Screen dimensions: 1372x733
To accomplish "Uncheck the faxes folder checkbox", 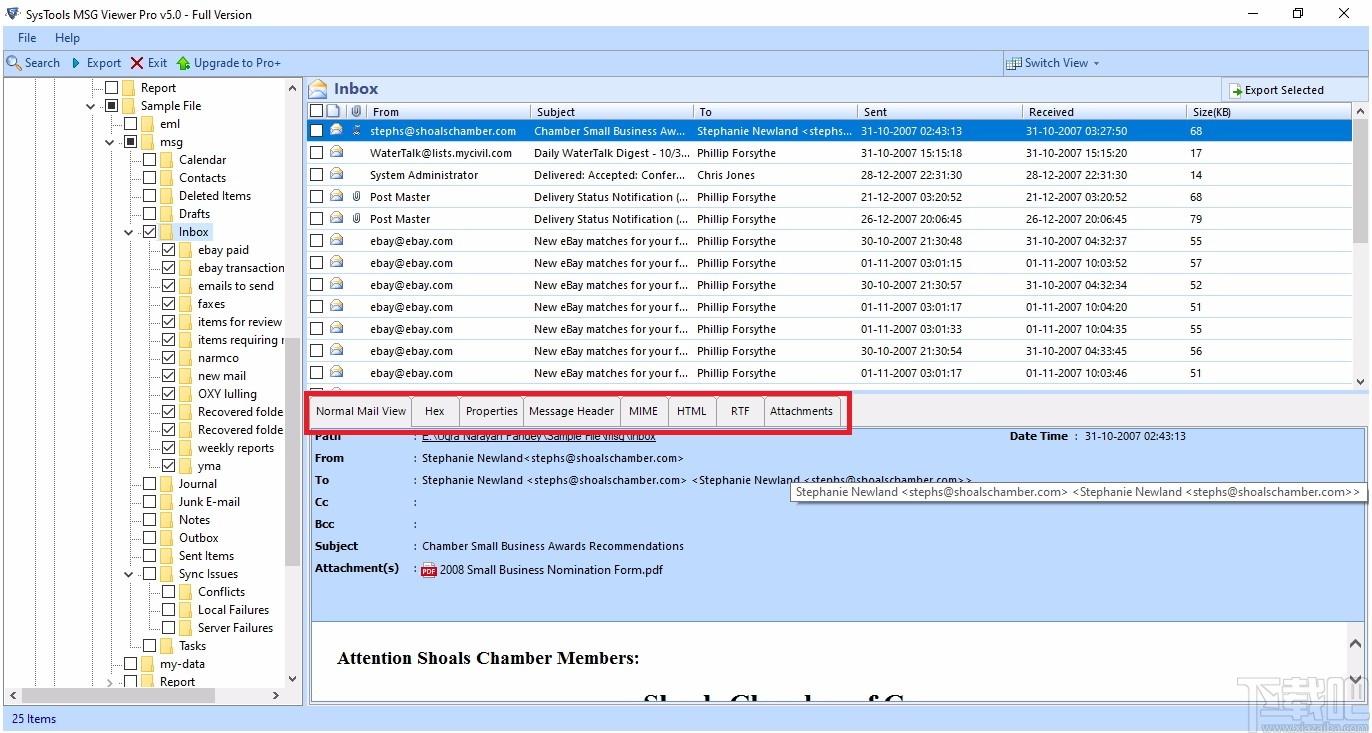I will coord(168,304).
